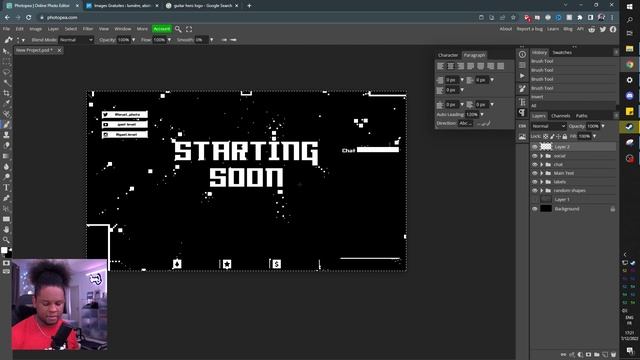This screenshot has height=360, width=640.
Task: Hide the chat folder layer
Action: pos(535,164)
